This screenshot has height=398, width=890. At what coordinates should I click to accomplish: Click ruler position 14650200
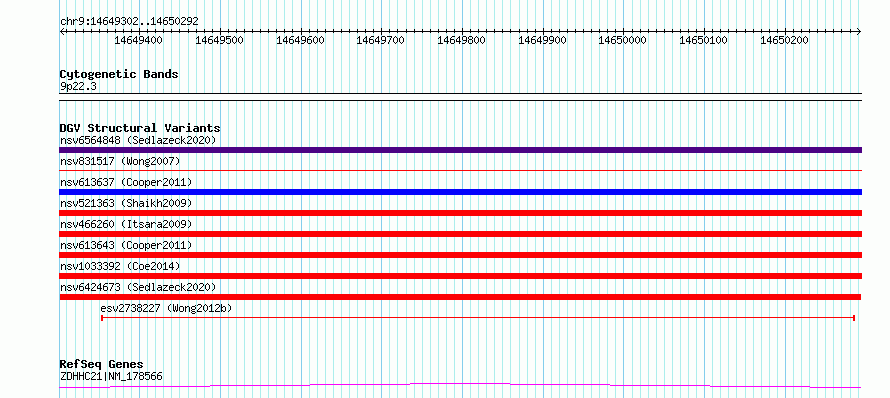point(784,40)
